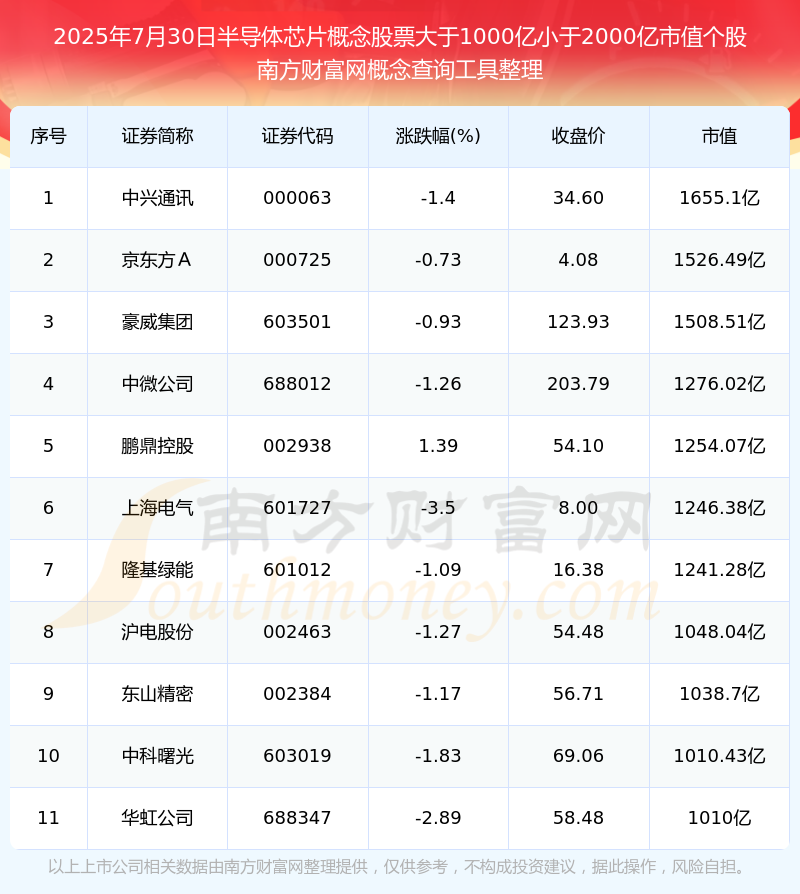Viewport: 800px width, 894px height.
Task: Click stock code 603019
Action: click(x=297, y=756)
